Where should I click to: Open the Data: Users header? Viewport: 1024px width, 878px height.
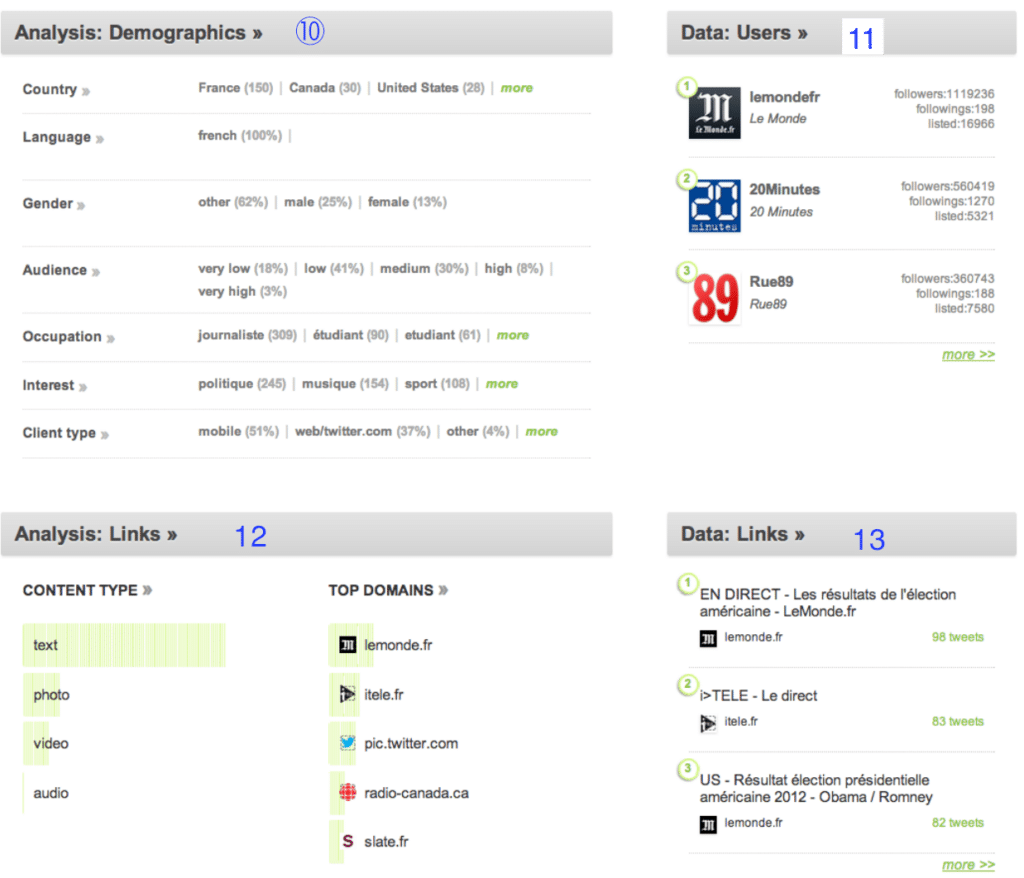click(744, 33)
